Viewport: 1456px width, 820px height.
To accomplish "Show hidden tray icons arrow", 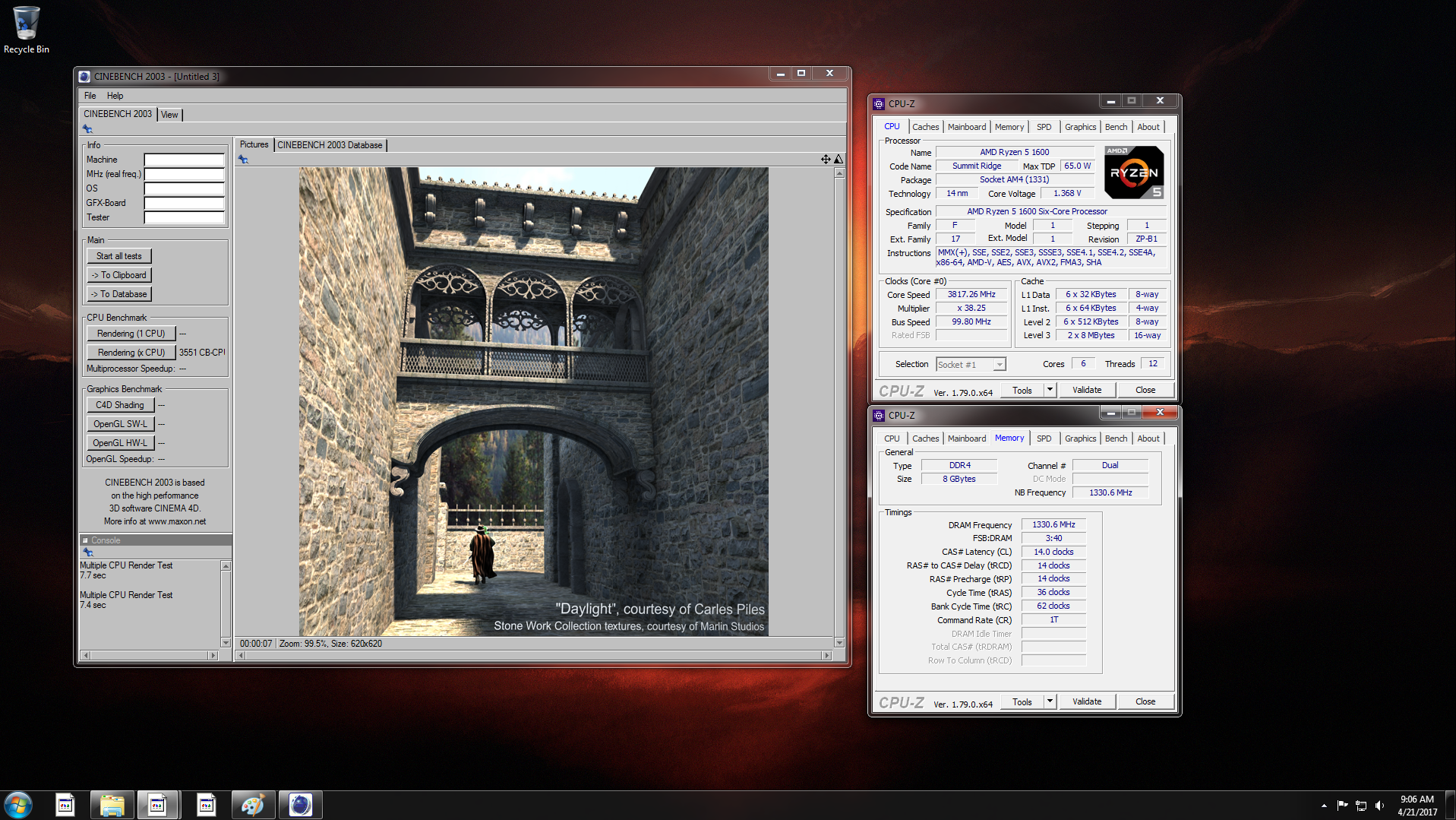I will tap(1324, 806).
